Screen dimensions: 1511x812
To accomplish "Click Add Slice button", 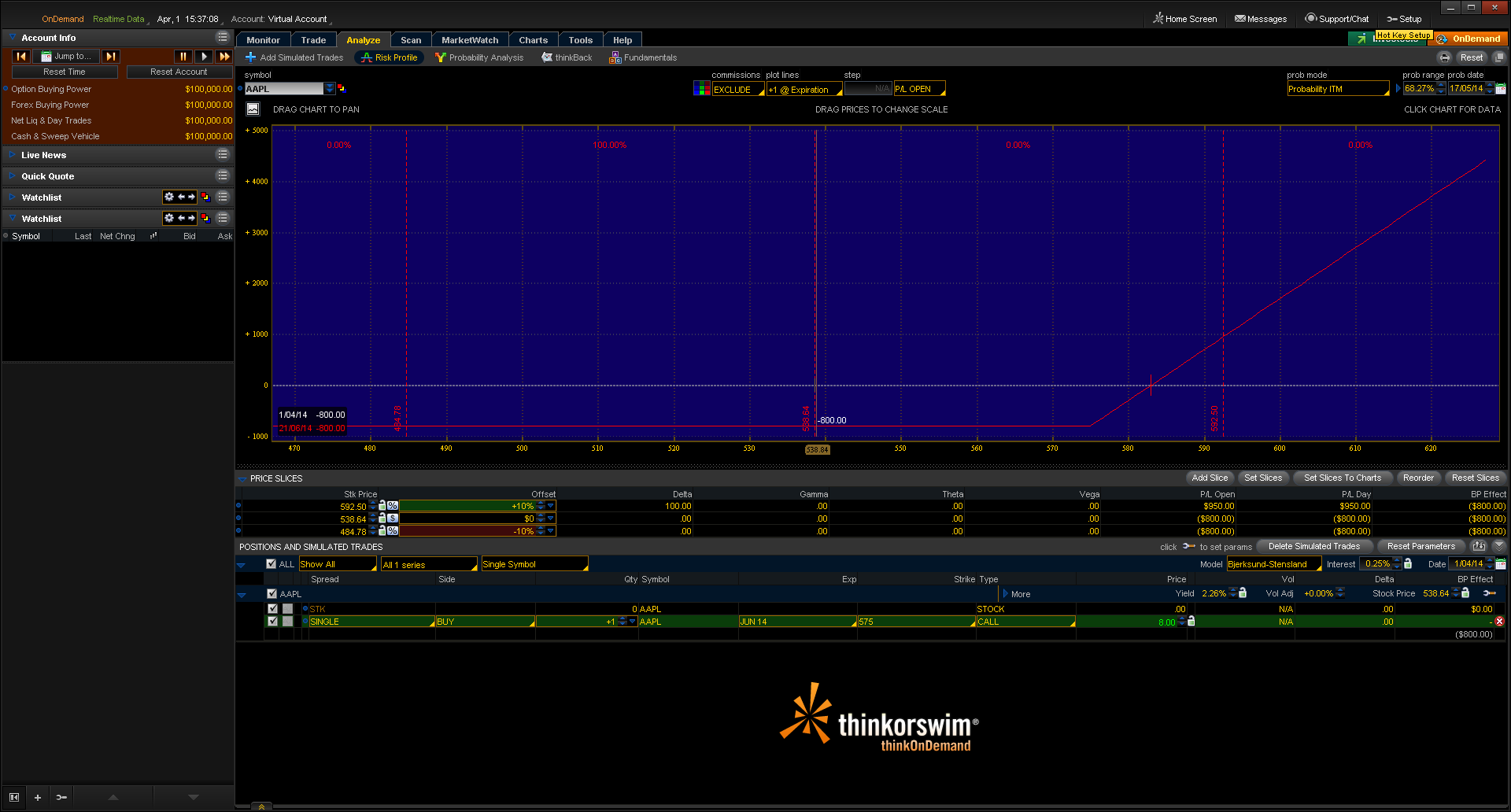I will pyautogui.click(x=1210, y=478).
